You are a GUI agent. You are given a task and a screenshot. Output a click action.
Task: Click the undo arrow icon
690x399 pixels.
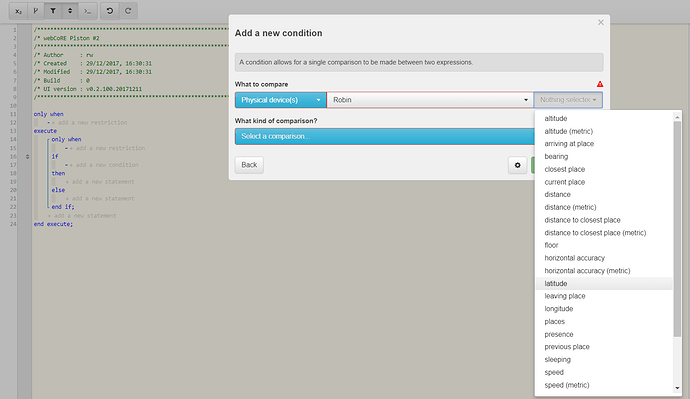(x=110, y=11)
